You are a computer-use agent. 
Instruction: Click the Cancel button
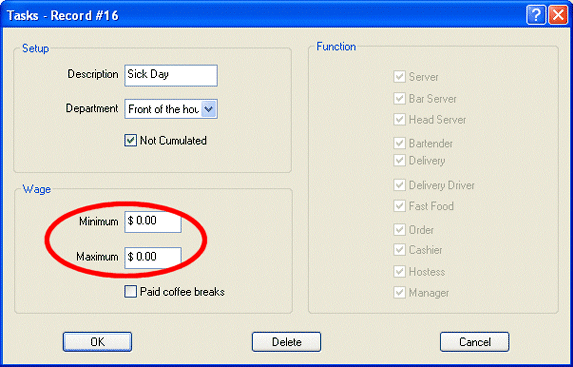(x=475, y=342)
